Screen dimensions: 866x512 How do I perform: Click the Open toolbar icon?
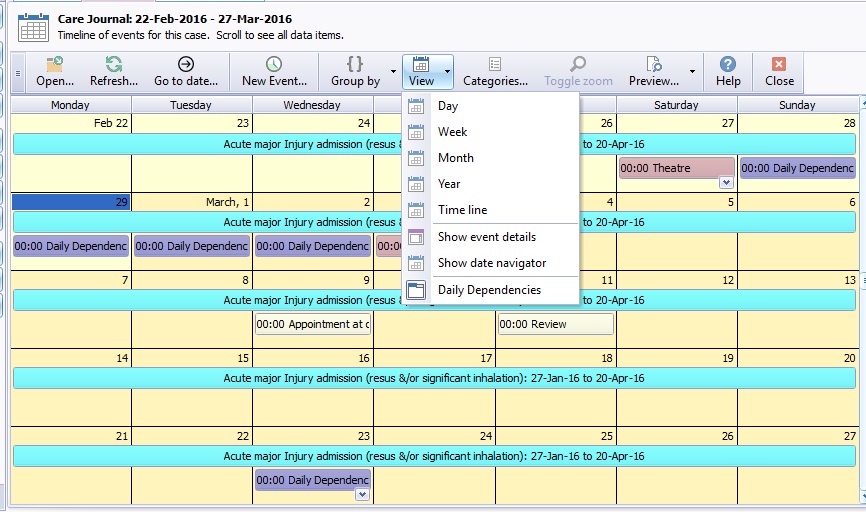tap(55, 72)
